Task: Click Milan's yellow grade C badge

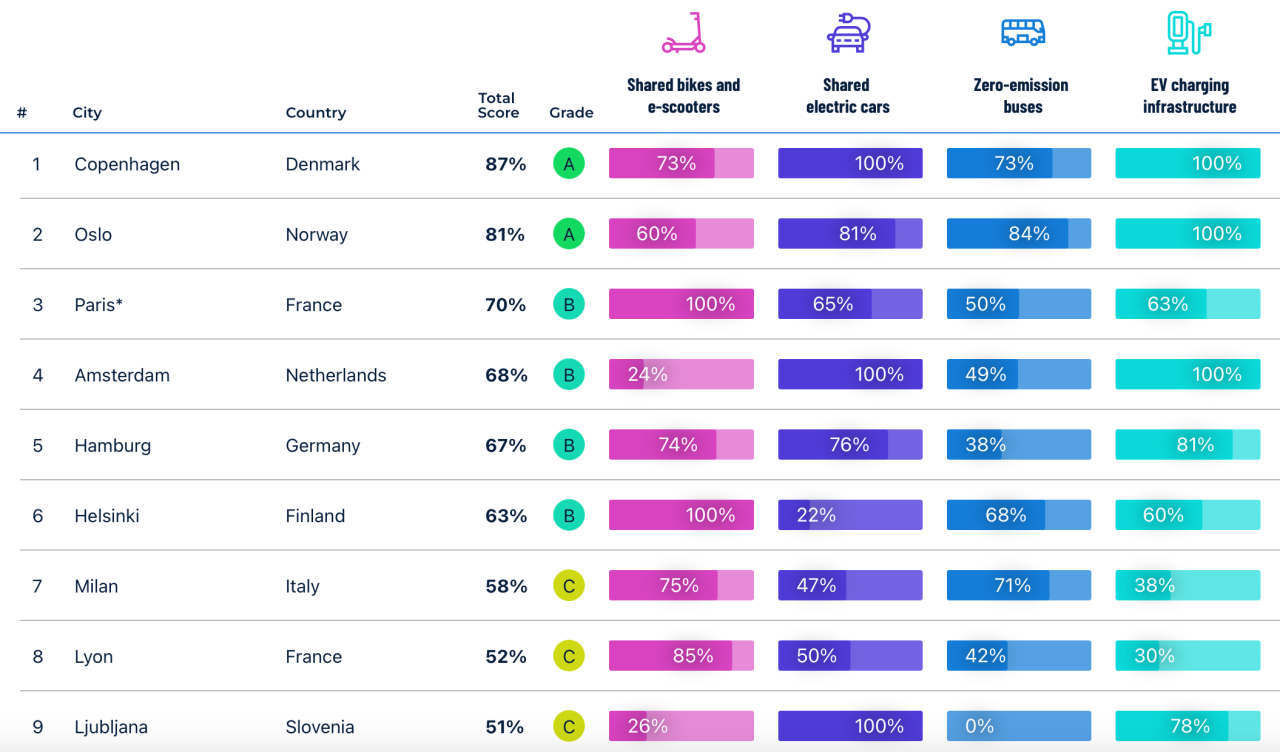Action: coord(569,586)
